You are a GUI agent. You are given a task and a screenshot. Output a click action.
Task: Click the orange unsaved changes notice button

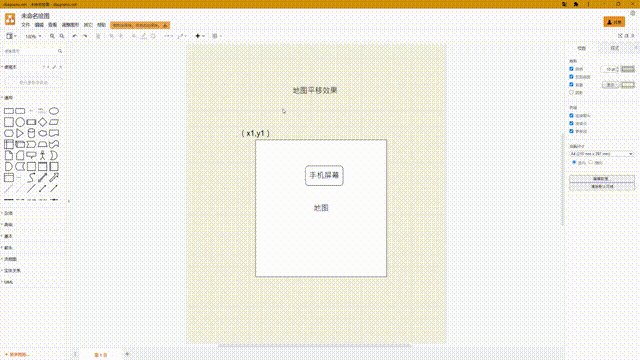coord(140,25)
